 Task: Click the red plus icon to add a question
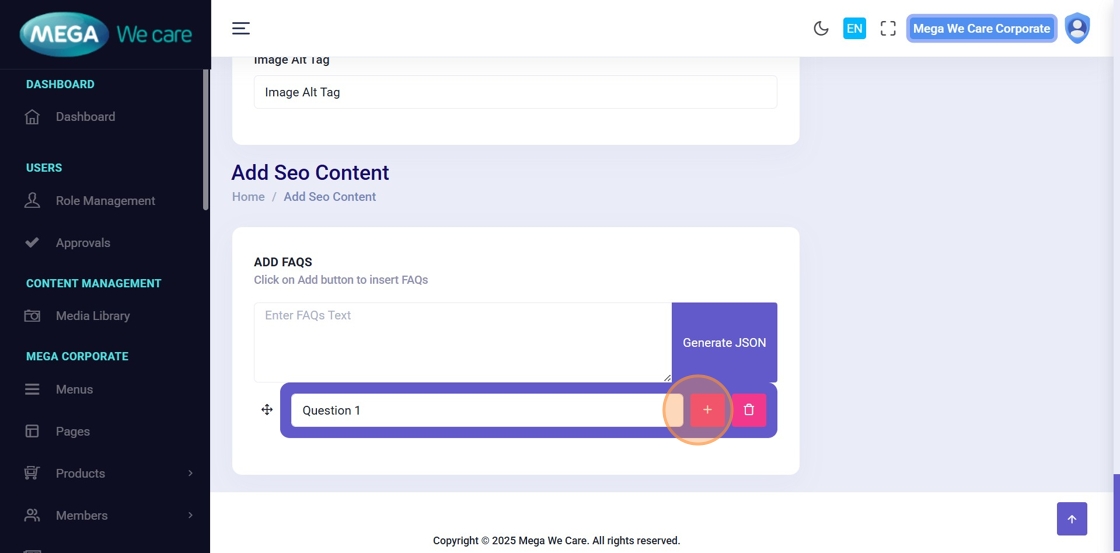click(x=707, y=410)
